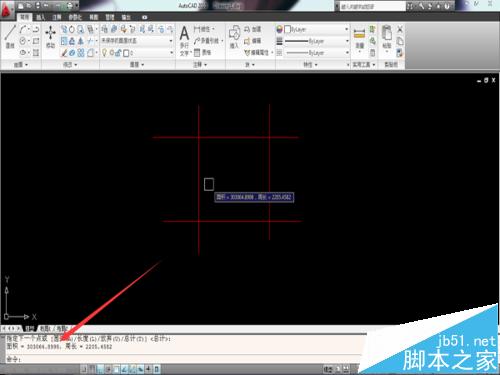Screen dimensions: 500x375
Task: Switch to the Annotate (注释) ribbon tab
Action: (x=57, y=17)
